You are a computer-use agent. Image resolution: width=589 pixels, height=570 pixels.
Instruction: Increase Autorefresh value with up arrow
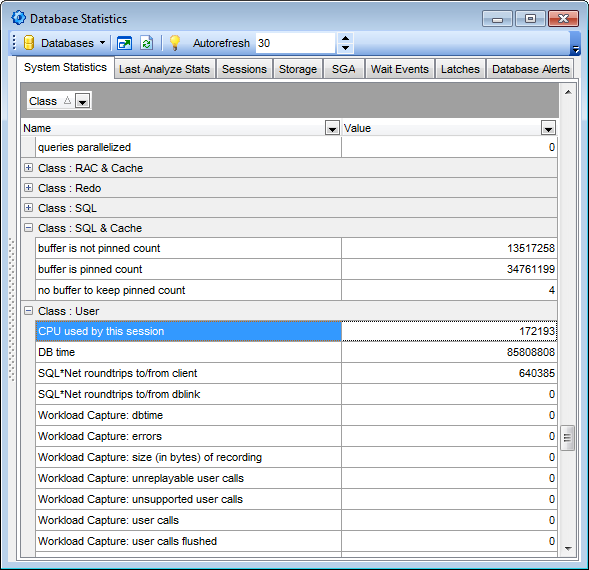345,38
